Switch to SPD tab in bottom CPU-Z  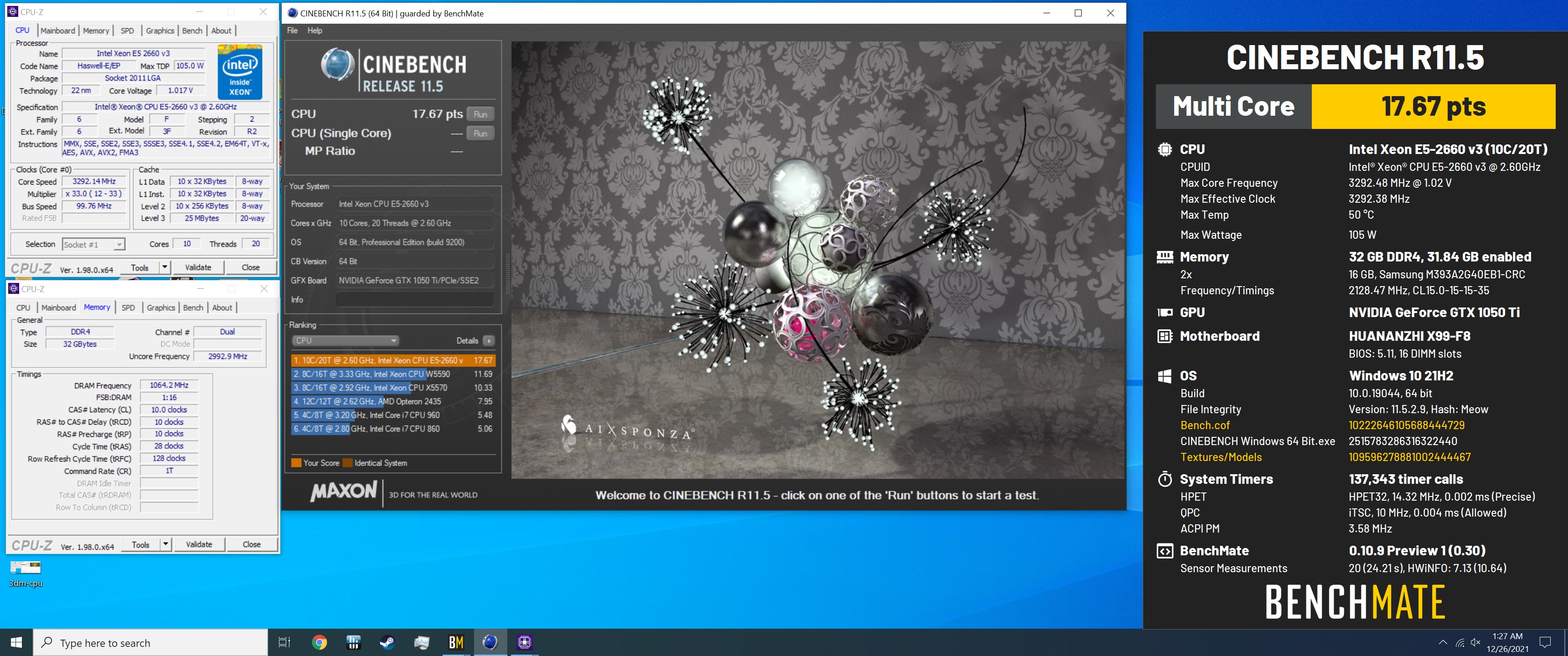click(x=128, y=308)
